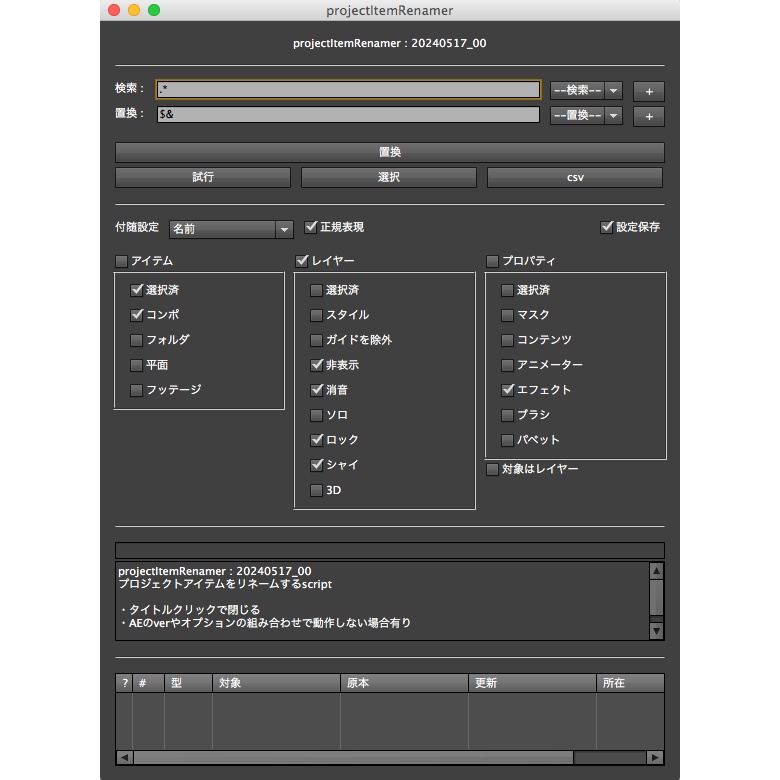The height and width of the screenshot is (780, 780).
Task: Click the csv button
Action: 575,177
